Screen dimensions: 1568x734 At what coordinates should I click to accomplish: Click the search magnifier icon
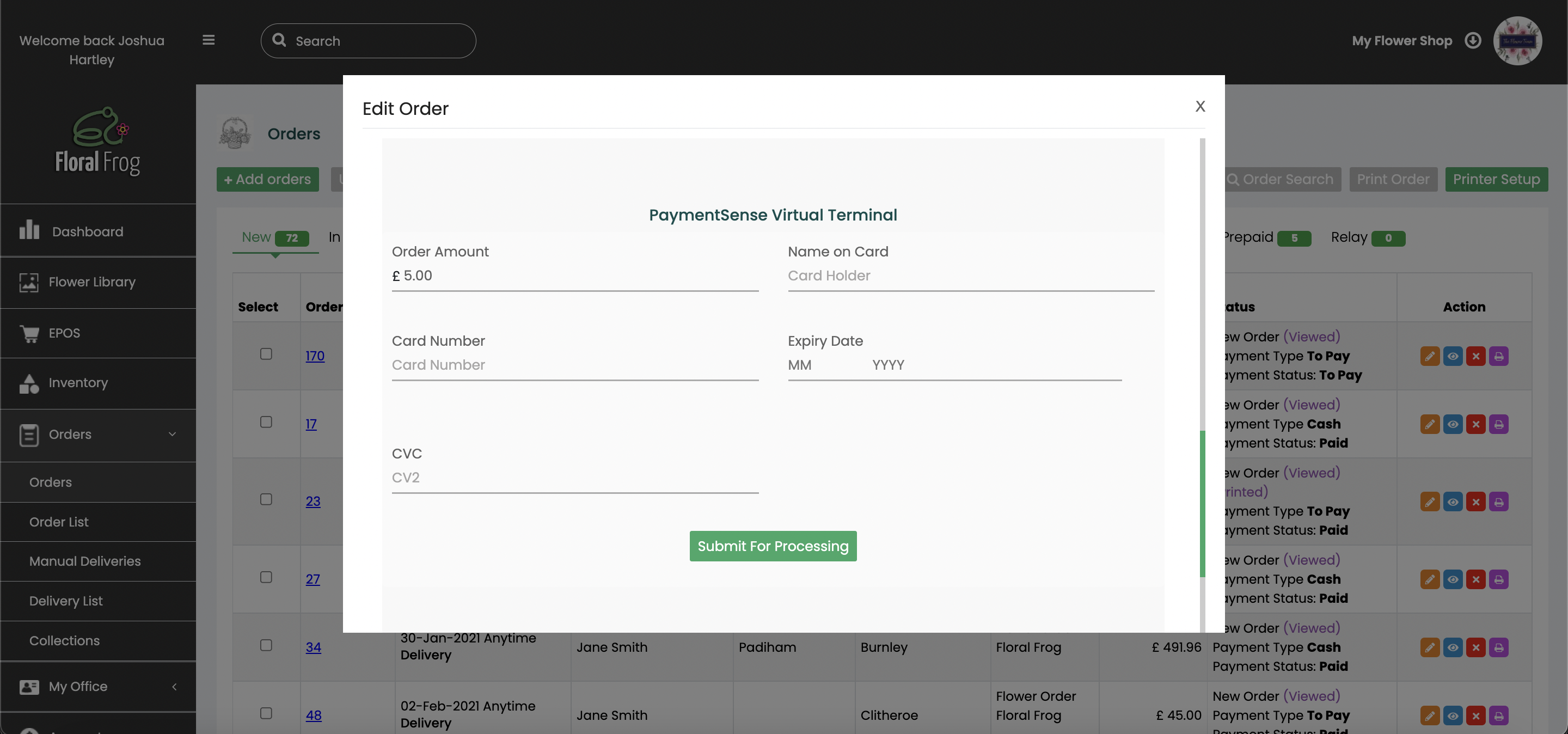pyautogui.click(x=280, y=40)
